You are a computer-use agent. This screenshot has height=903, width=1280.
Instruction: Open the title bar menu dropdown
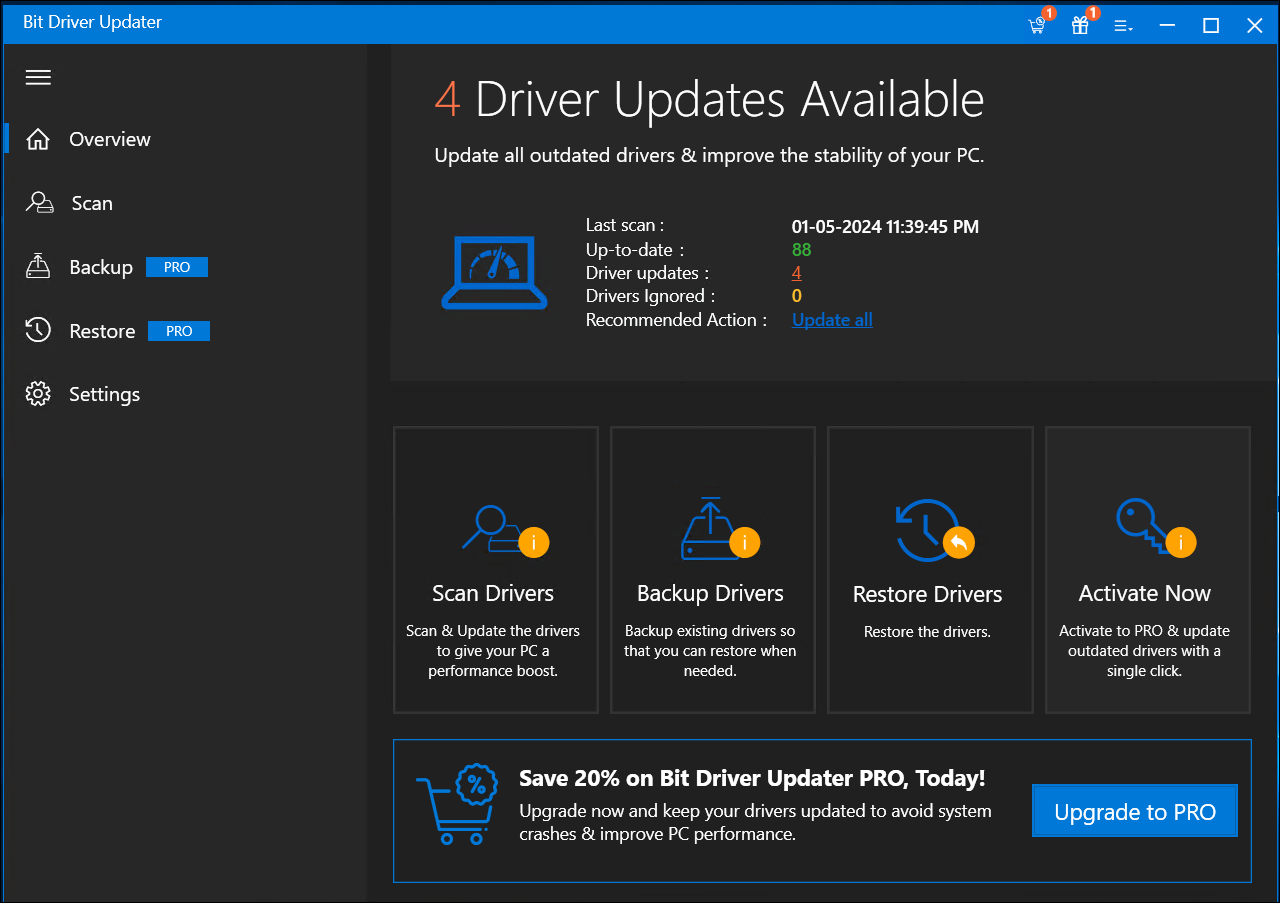1123,25
